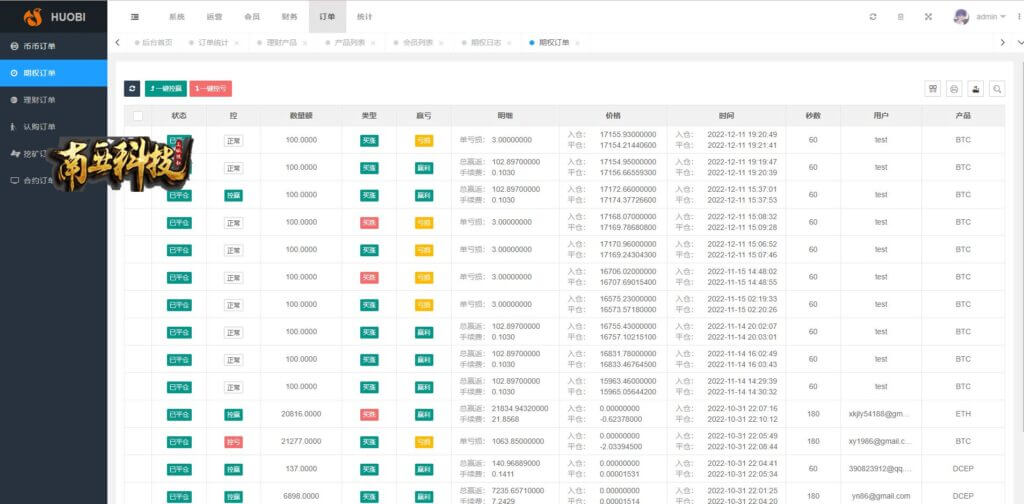1024x504 pixels.
Task: Click the 币币订单 sidebar icon
Action: [14, 46]
